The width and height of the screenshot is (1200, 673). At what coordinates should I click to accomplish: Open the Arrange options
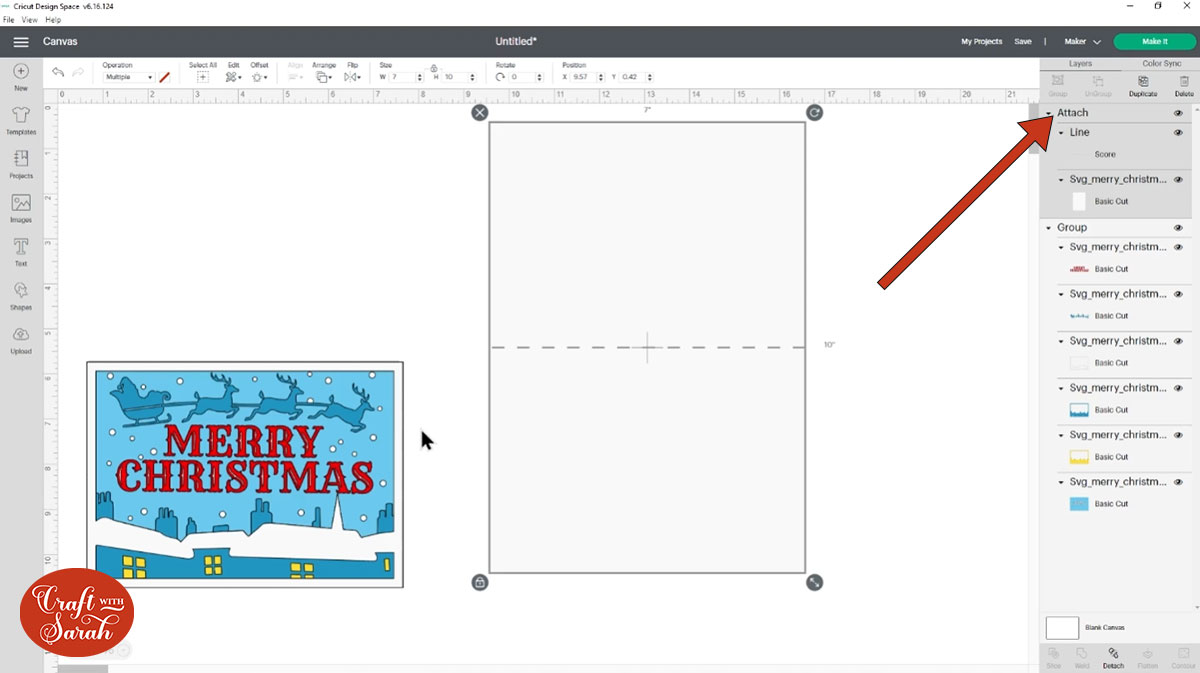click(324, 77)
